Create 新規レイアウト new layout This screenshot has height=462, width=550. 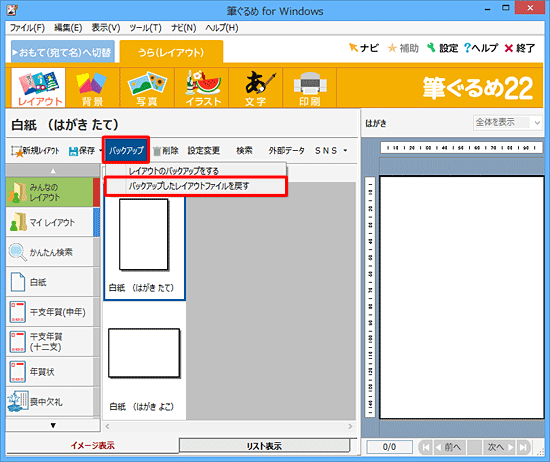(x=35, y=151)
